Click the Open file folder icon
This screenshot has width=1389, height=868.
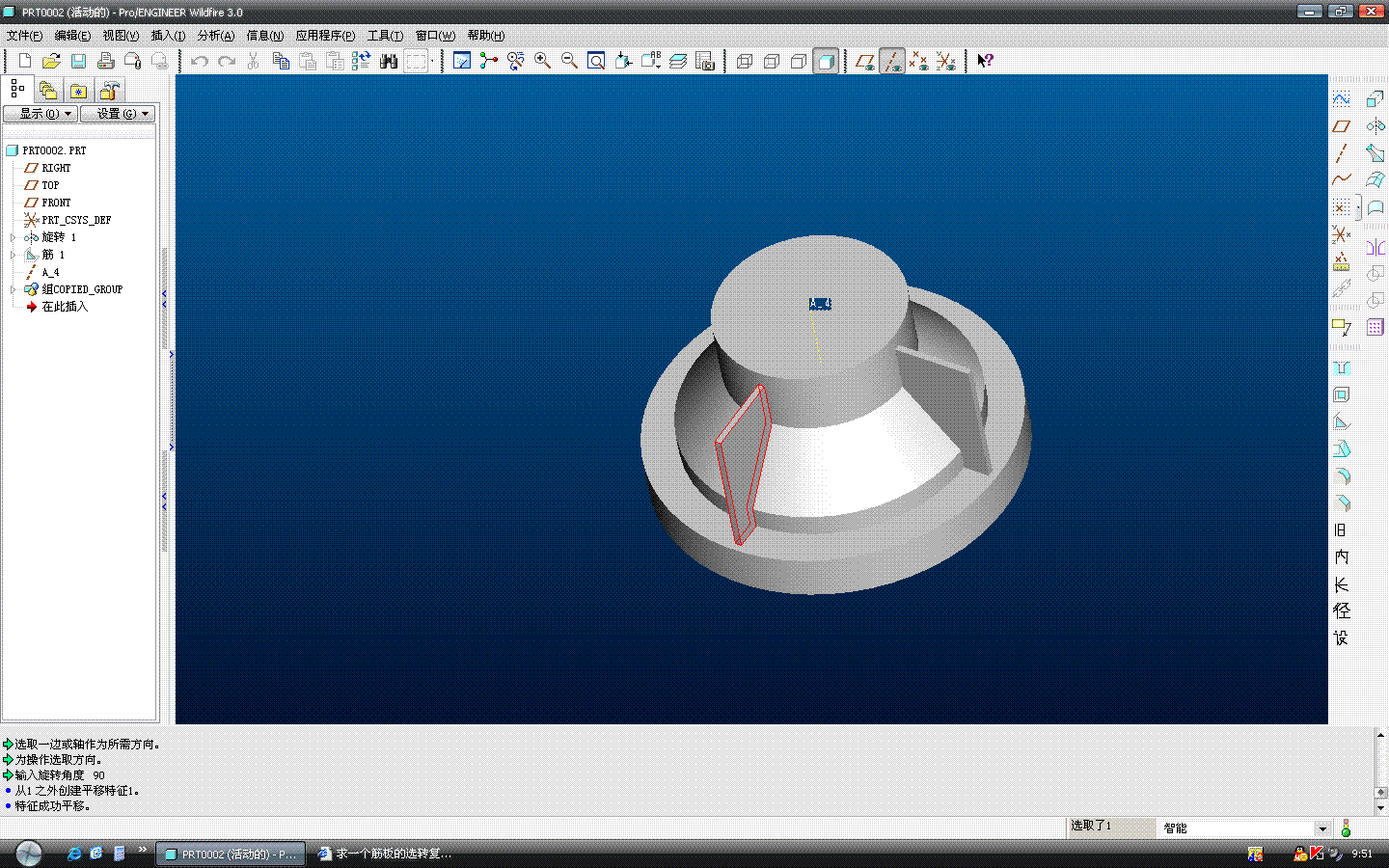(51, 61)
